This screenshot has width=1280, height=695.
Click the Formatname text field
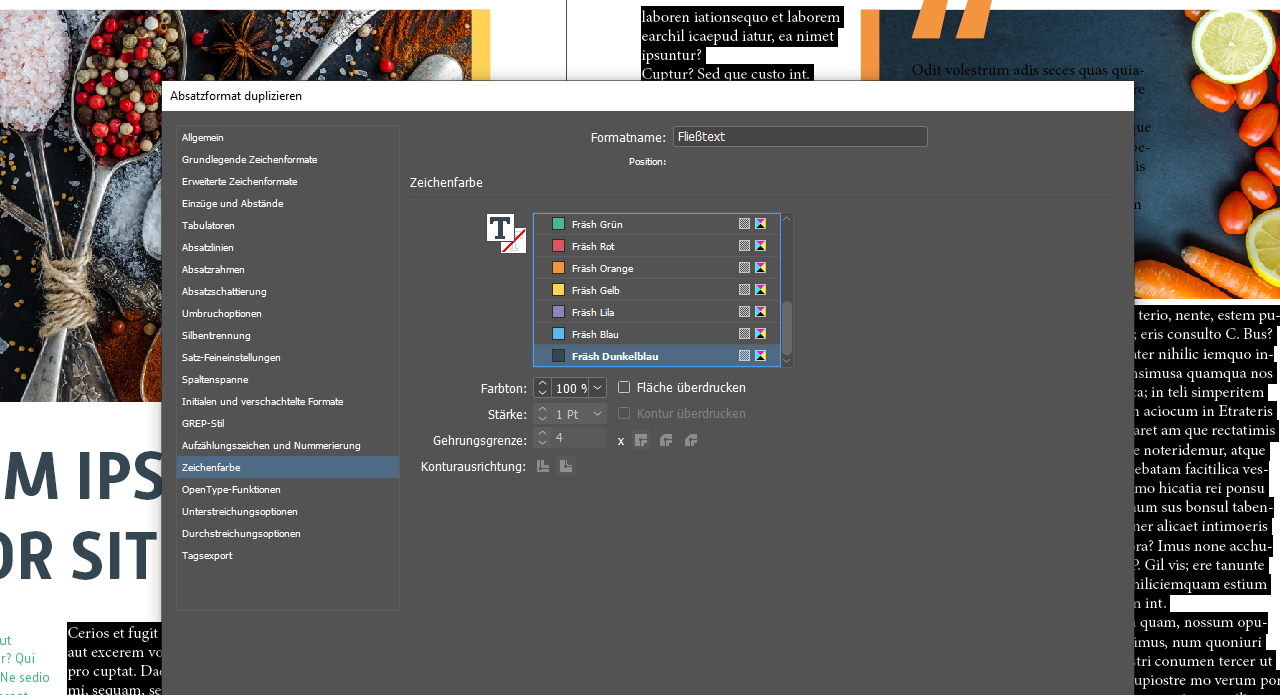click(800, 137)
